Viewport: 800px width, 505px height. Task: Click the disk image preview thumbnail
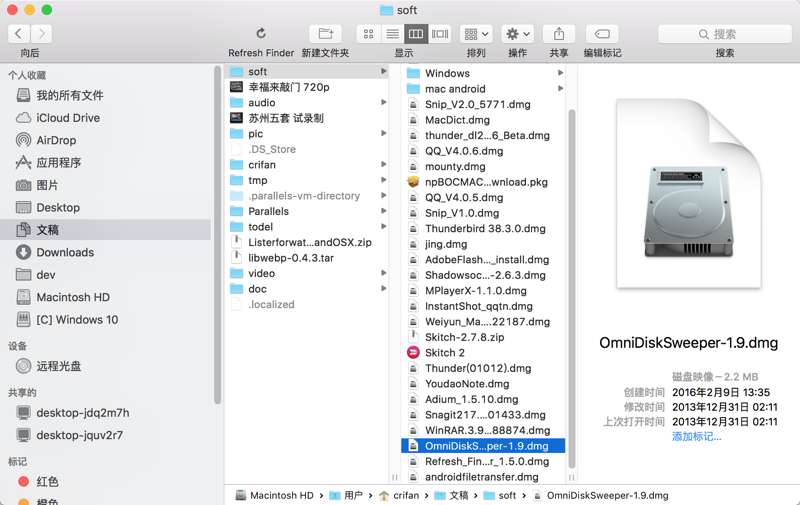coord(689,193)
